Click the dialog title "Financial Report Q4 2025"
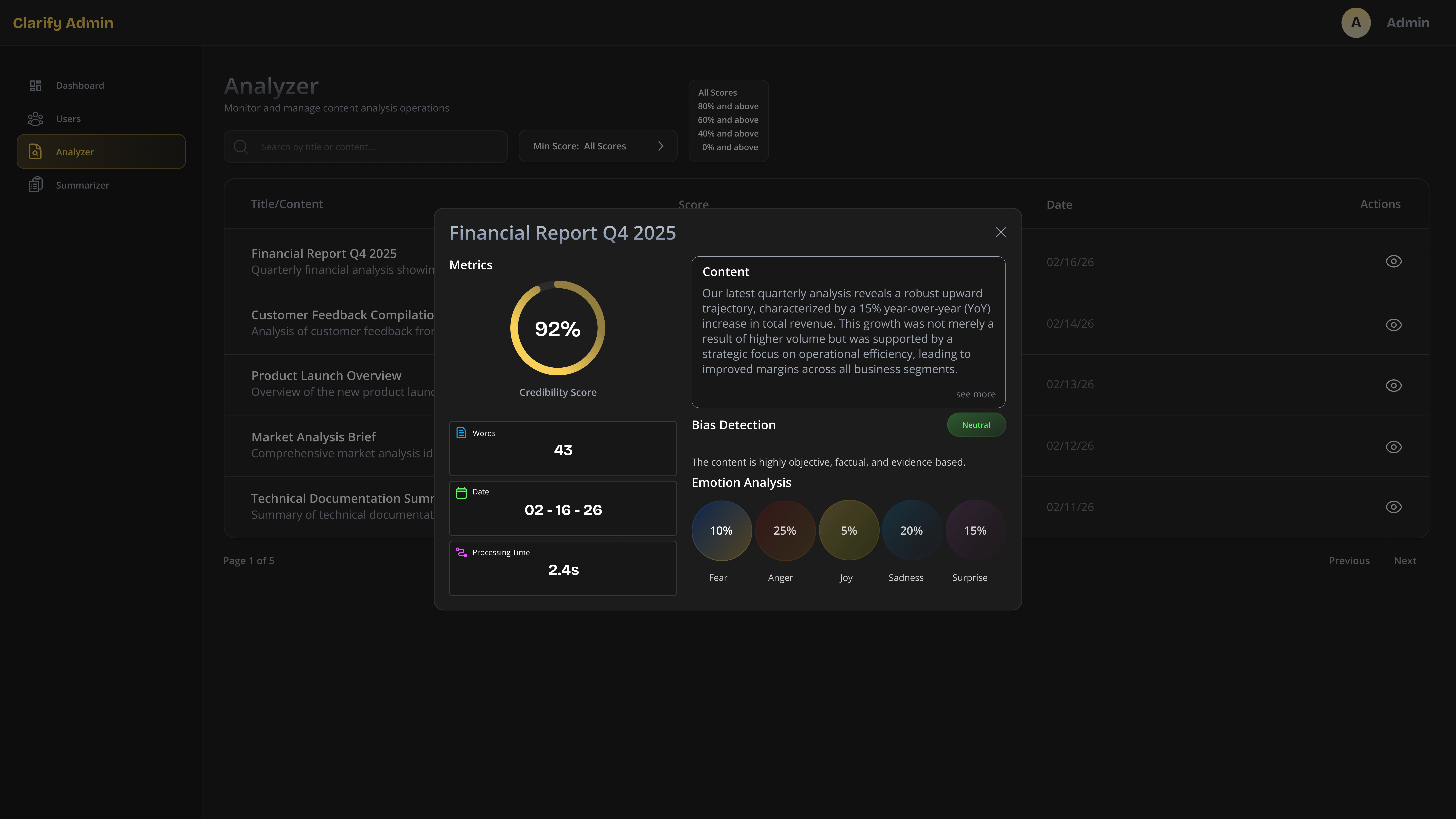Screen dimensions: 1456x819 (x=562, y=233)
